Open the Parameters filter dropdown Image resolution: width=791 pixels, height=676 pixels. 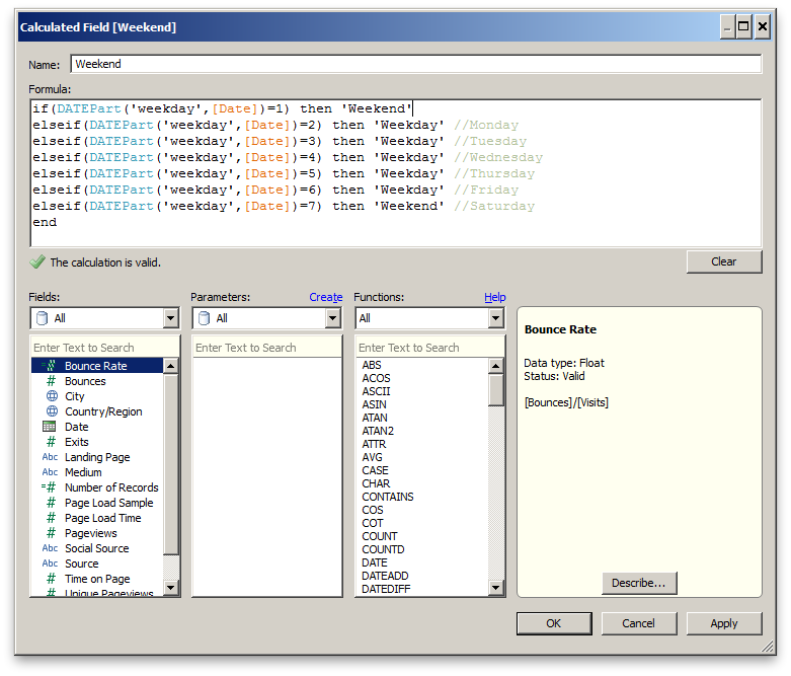pos(332,318)
